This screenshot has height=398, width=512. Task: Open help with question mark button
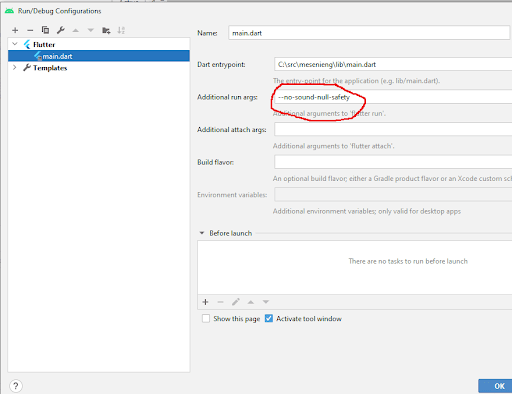pos(16,386)
